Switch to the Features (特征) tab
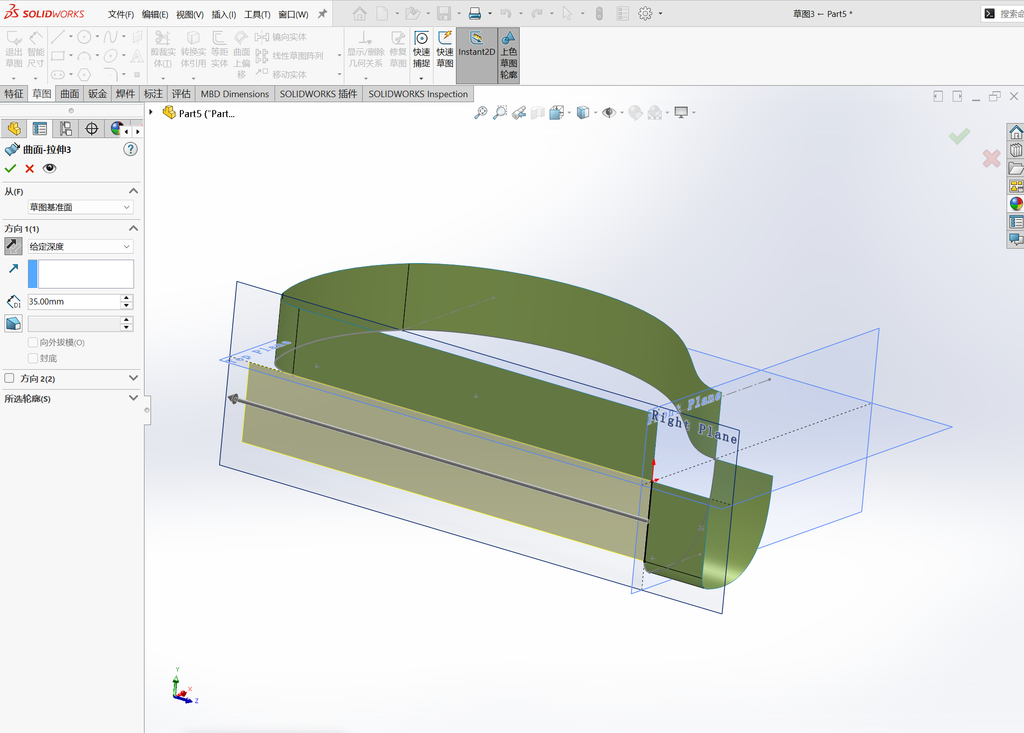 click(14, 94)
